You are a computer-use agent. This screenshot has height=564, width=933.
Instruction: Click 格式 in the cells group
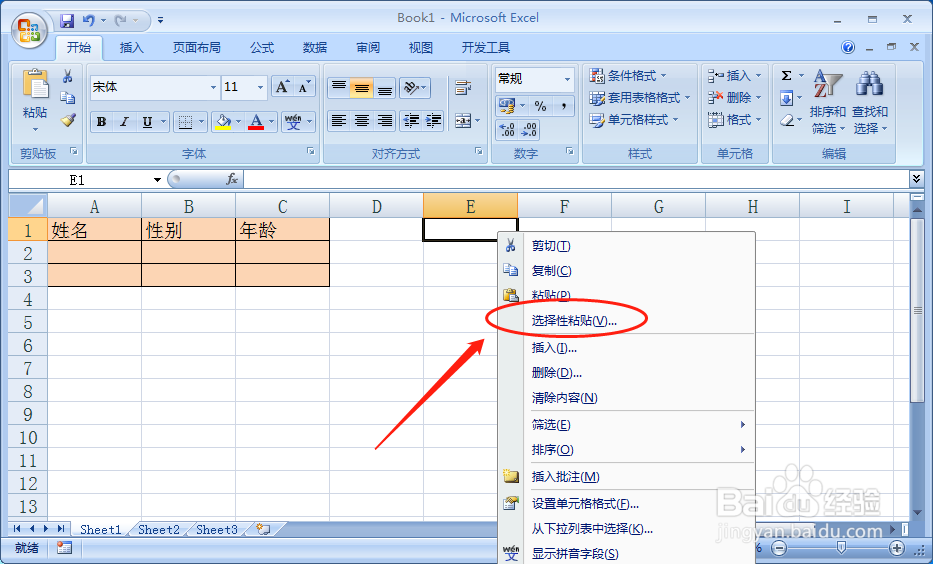click(x=734, y=120)
